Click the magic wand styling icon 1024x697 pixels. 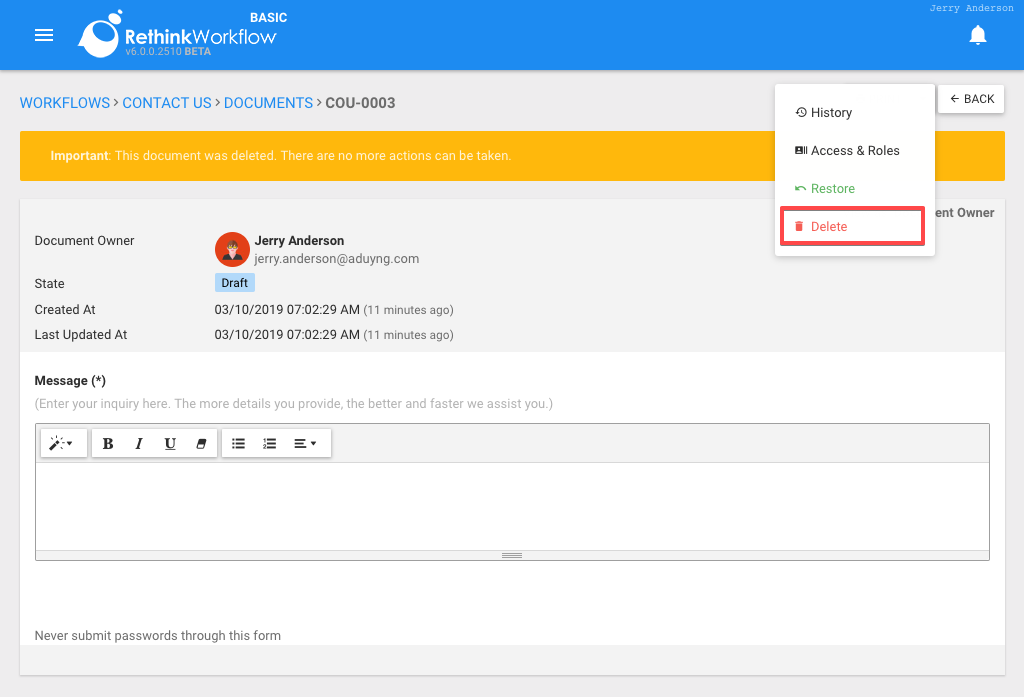(x=57, y=443)
